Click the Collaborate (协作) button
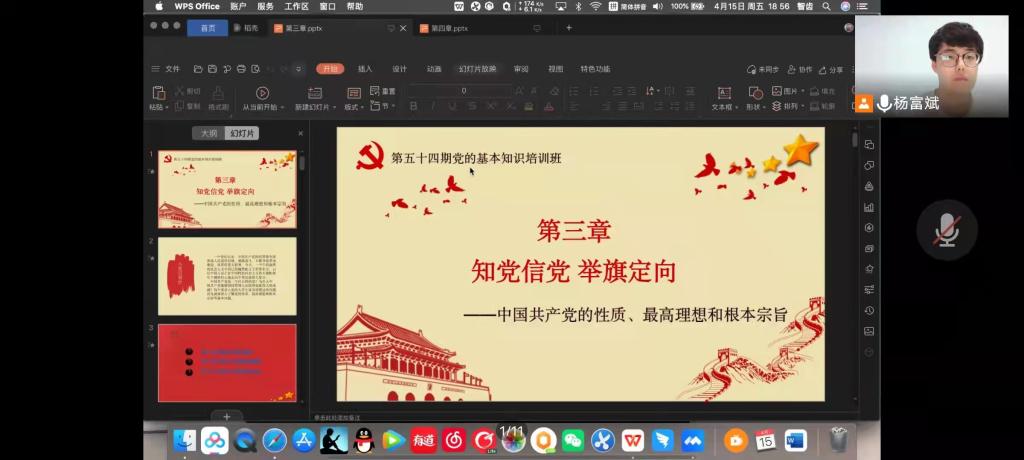1024x460 pixels. pyautogui.click(x=800, y=70)
